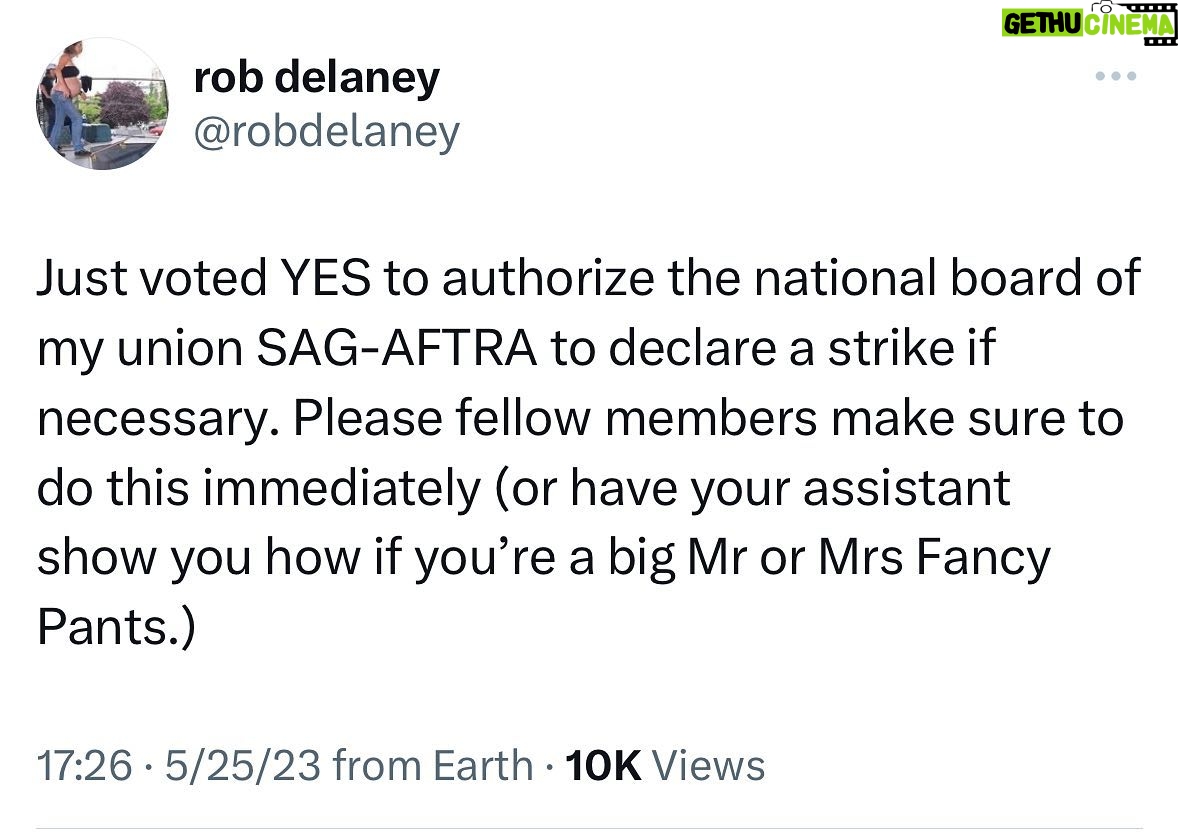Open the three-dot more options menu

1116,76
